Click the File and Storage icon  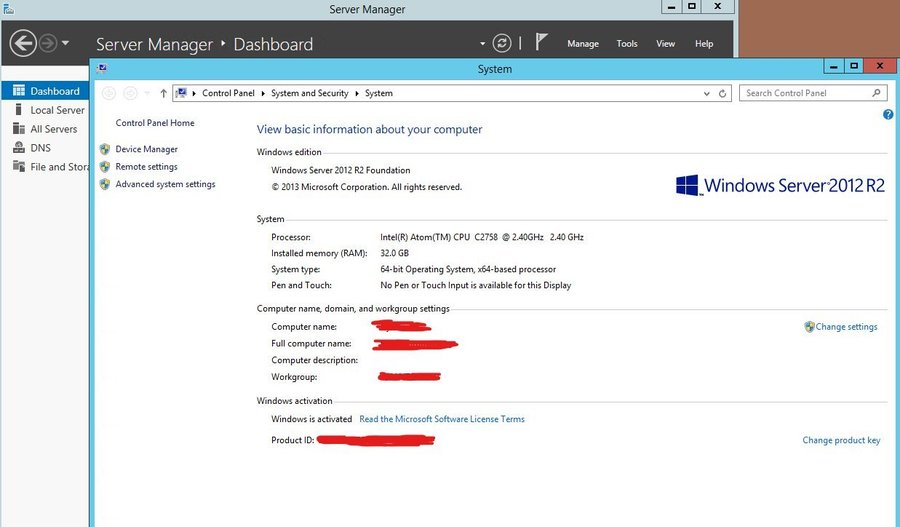(x=19, y=166)
